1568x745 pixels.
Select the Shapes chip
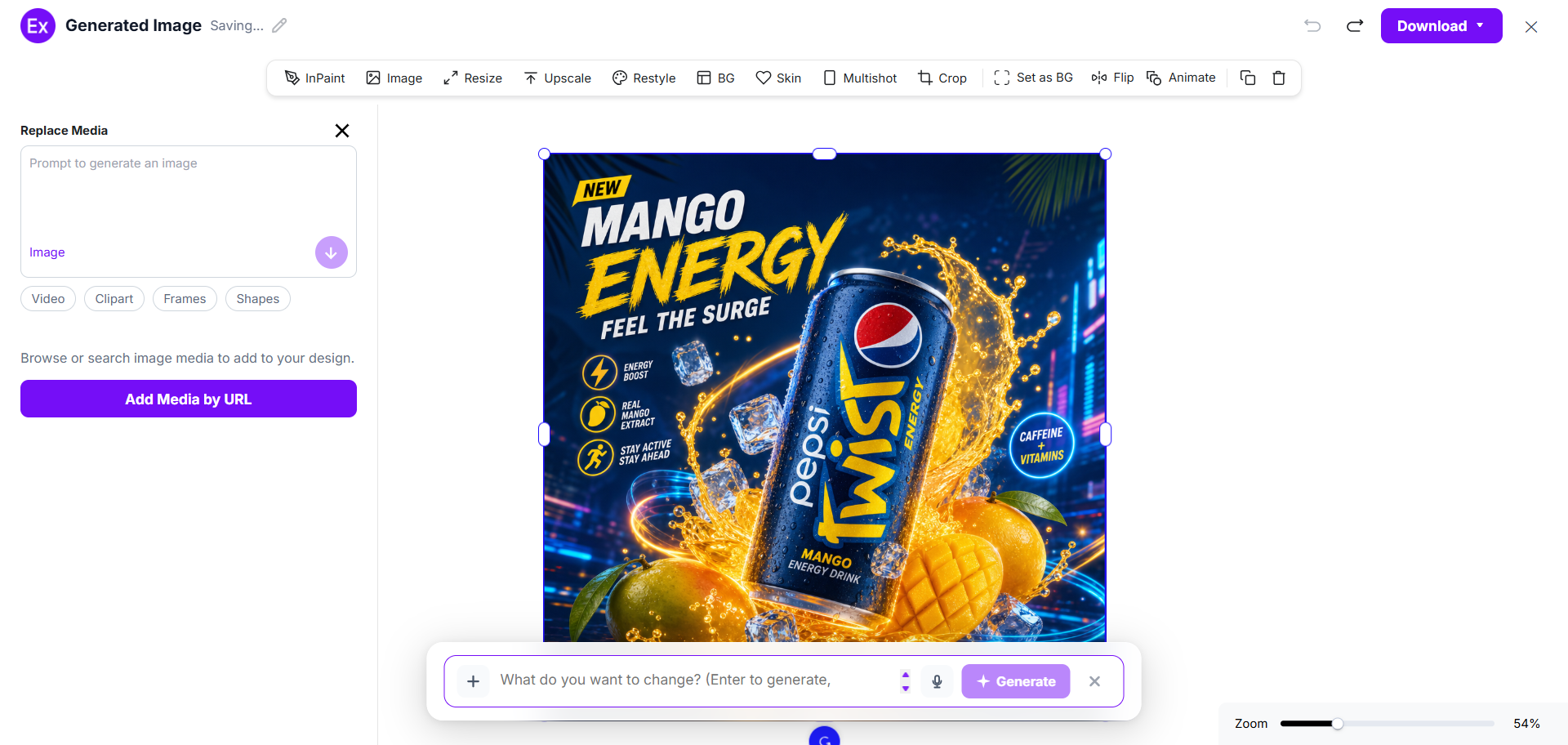point(258,299)
